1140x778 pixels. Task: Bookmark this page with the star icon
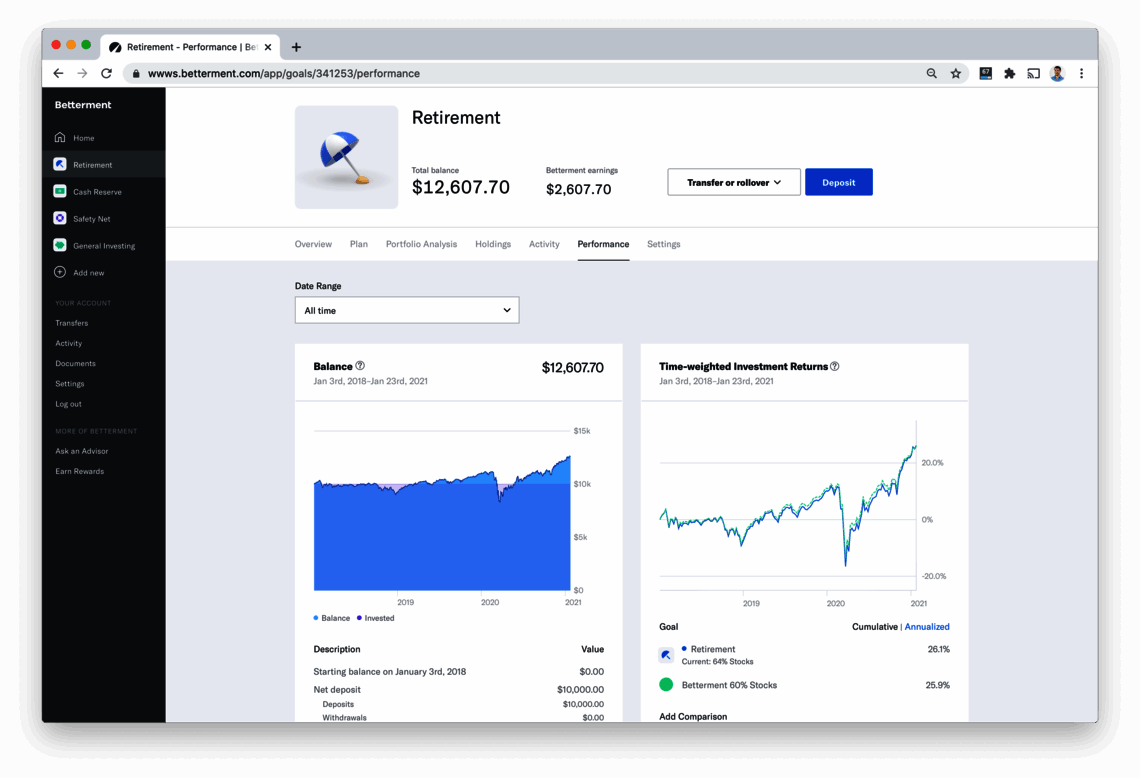[955, 73]
